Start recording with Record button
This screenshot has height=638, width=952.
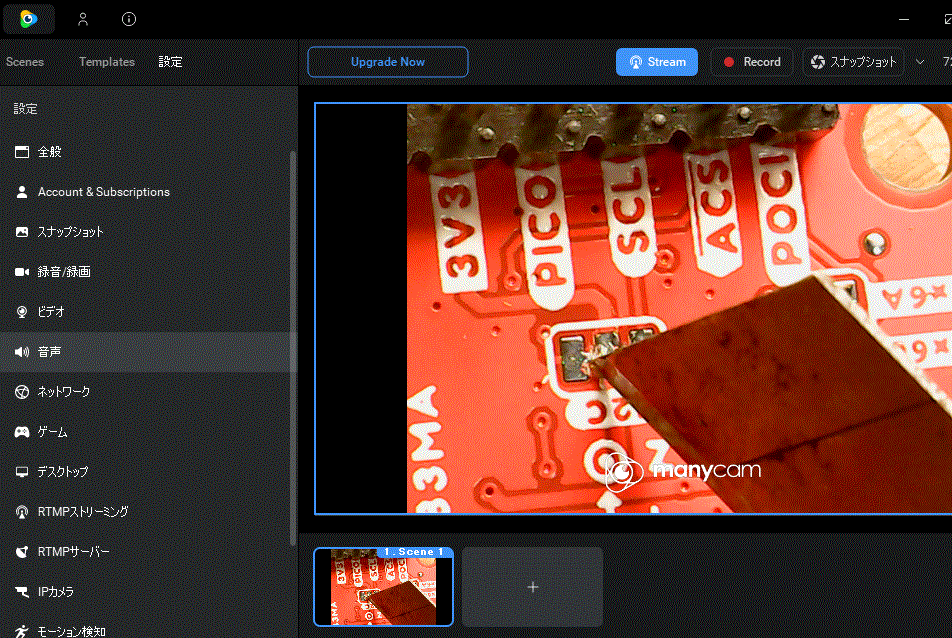pos(751,62)
